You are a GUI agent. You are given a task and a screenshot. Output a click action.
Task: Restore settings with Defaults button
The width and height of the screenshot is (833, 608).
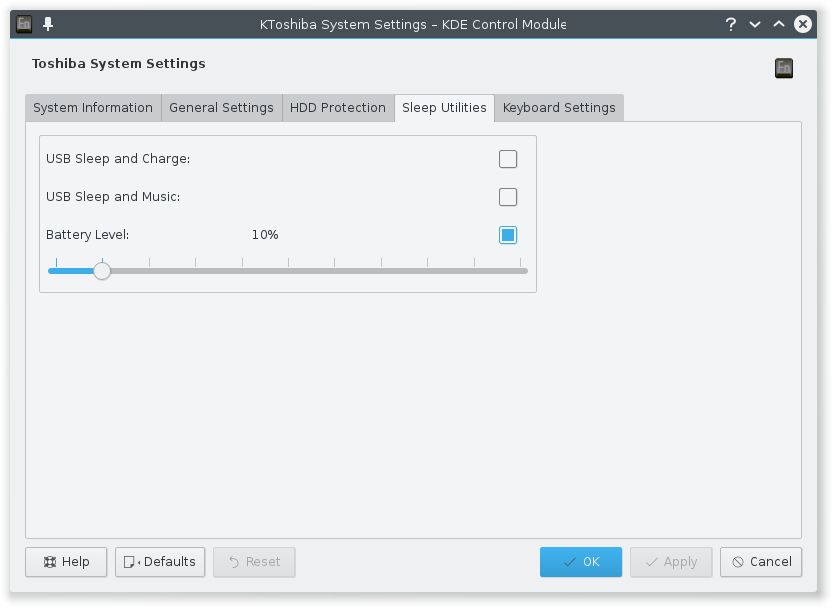pyautogui.click(x=160, y=562)
